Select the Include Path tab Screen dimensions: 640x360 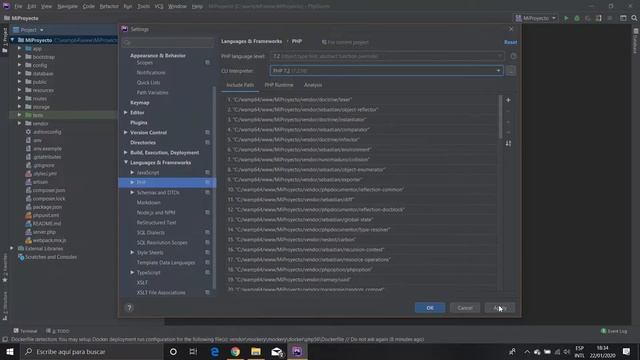pos(240,85)
